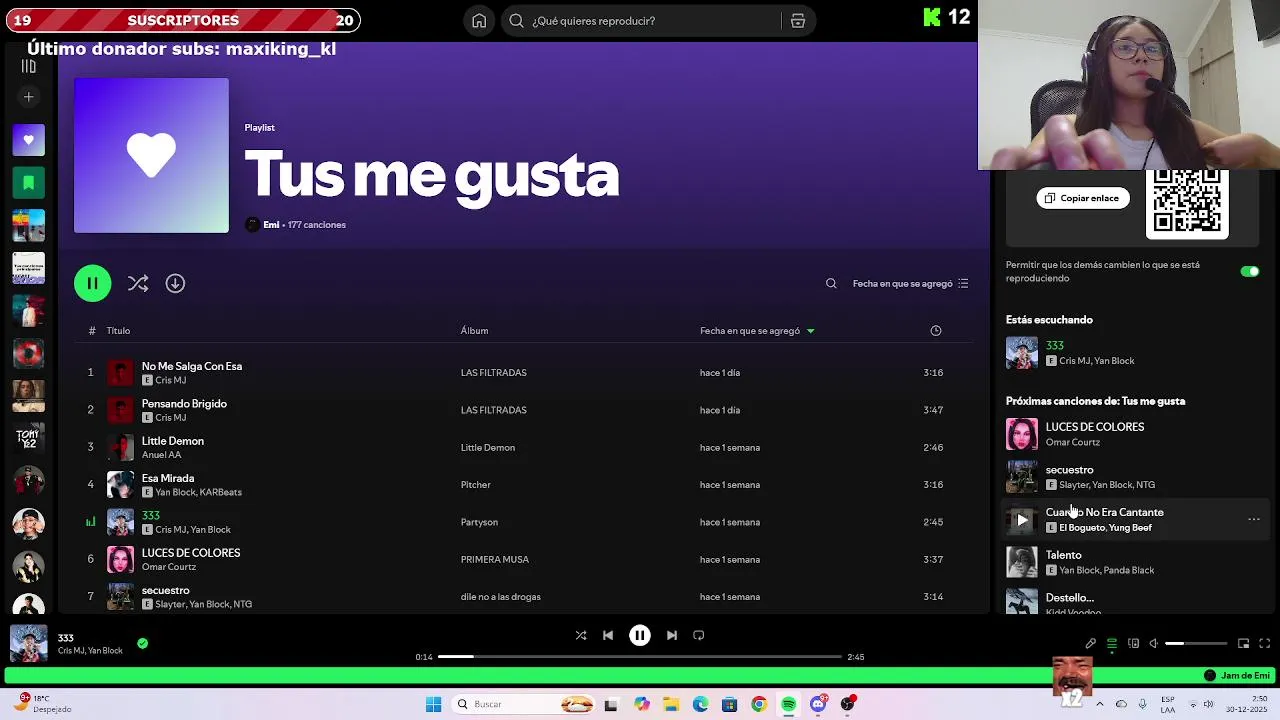Screen dimensions: 1280x720
Task: Select Talento in the queue panel
Action: [x=1134, y=562]
